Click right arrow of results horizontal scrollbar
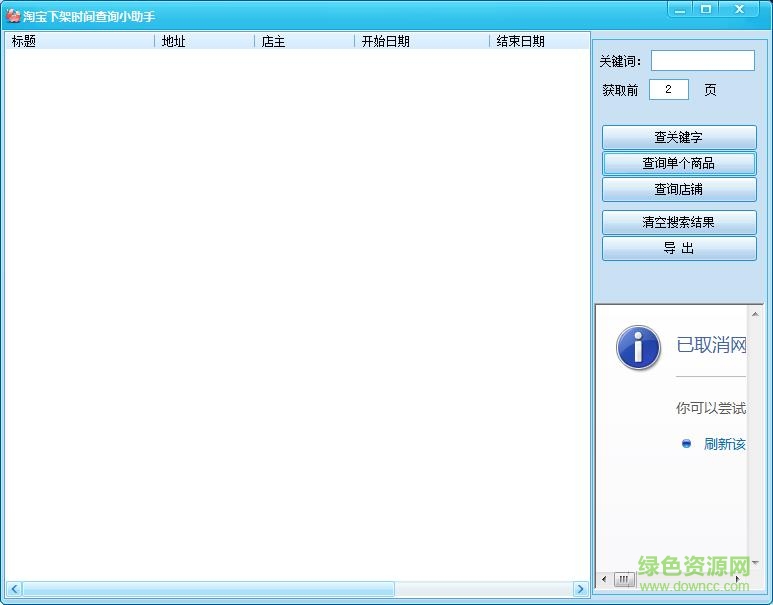Viewport: 773px width, 605px height. coord(580,589)
